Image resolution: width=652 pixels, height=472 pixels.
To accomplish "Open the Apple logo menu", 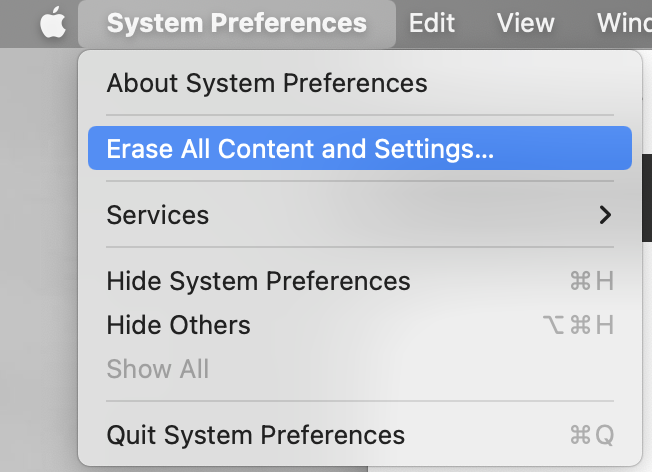I will tap(53, 22).
